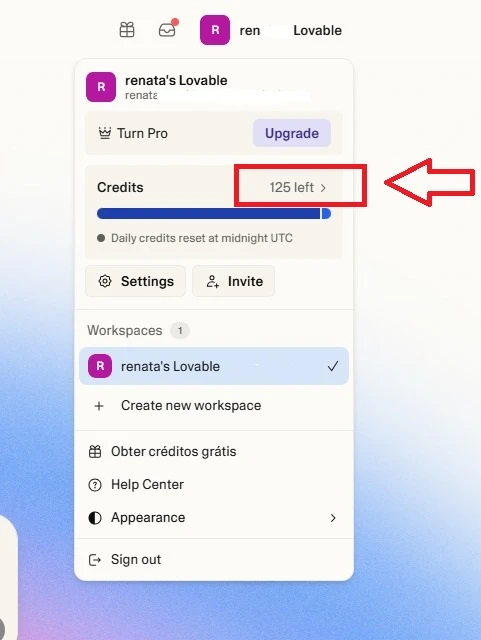The height and width of the screenshot is (640, 481).
Task: Click the crown icon beside Turn Pro
Action: [105, 133]
